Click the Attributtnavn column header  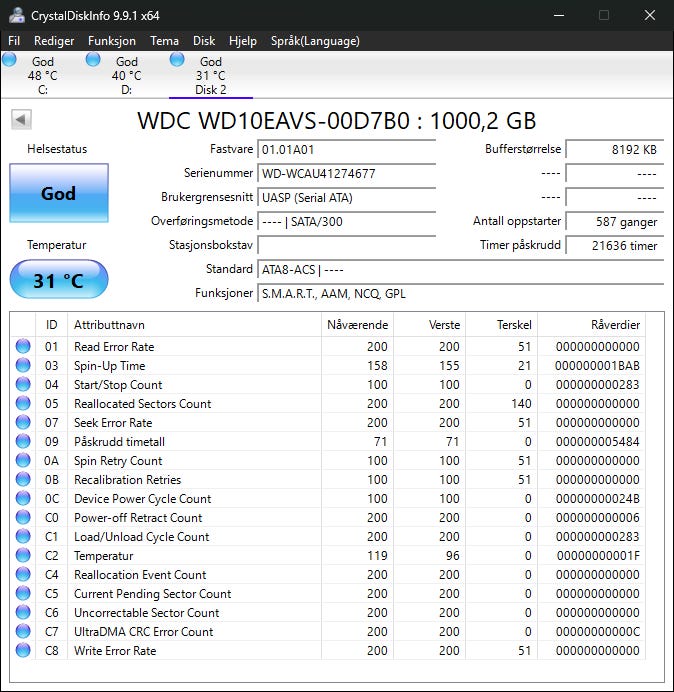tap(194, 325)
